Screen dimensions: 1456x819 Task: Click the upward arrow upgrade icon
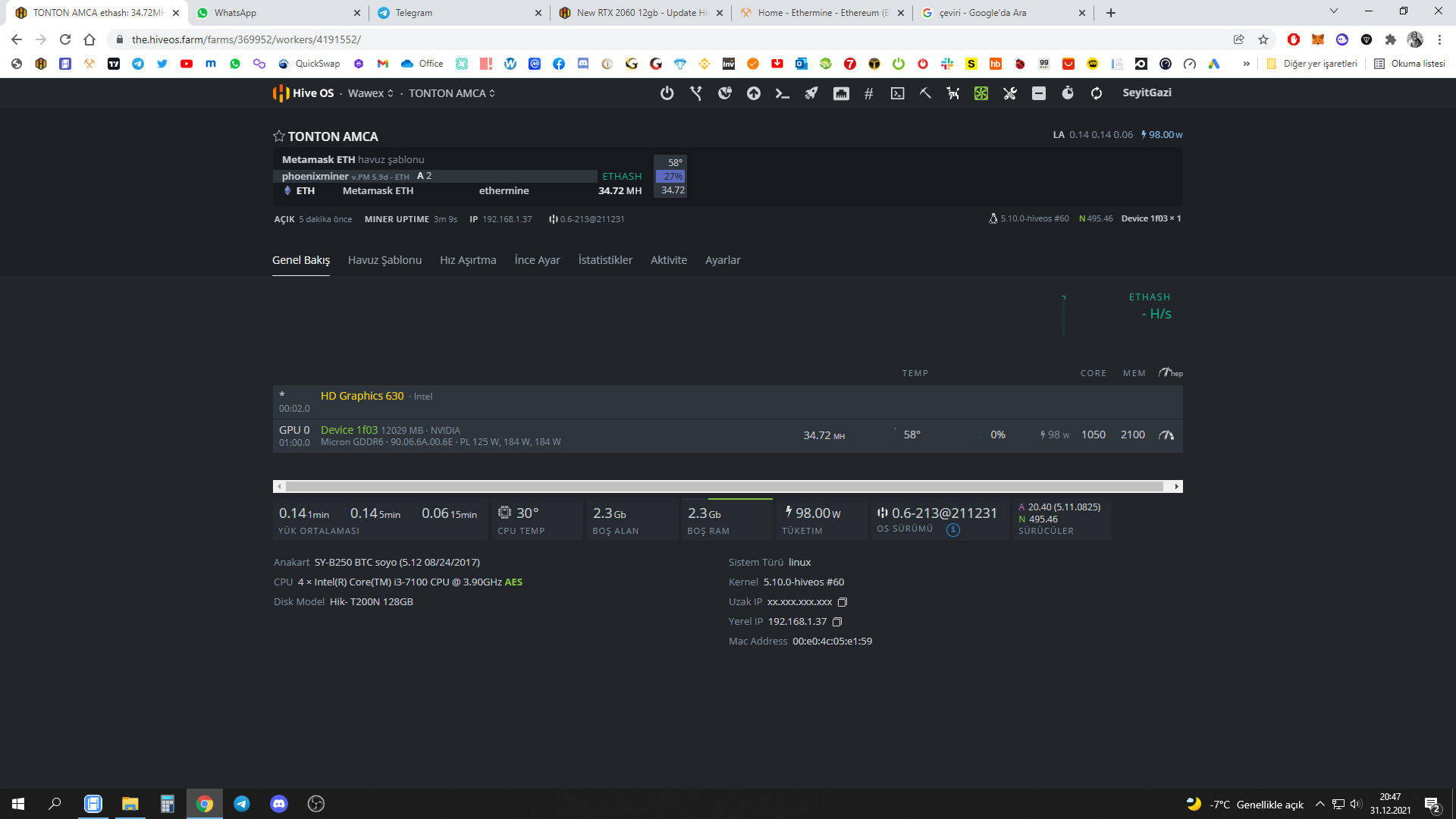tap(753, 93)
